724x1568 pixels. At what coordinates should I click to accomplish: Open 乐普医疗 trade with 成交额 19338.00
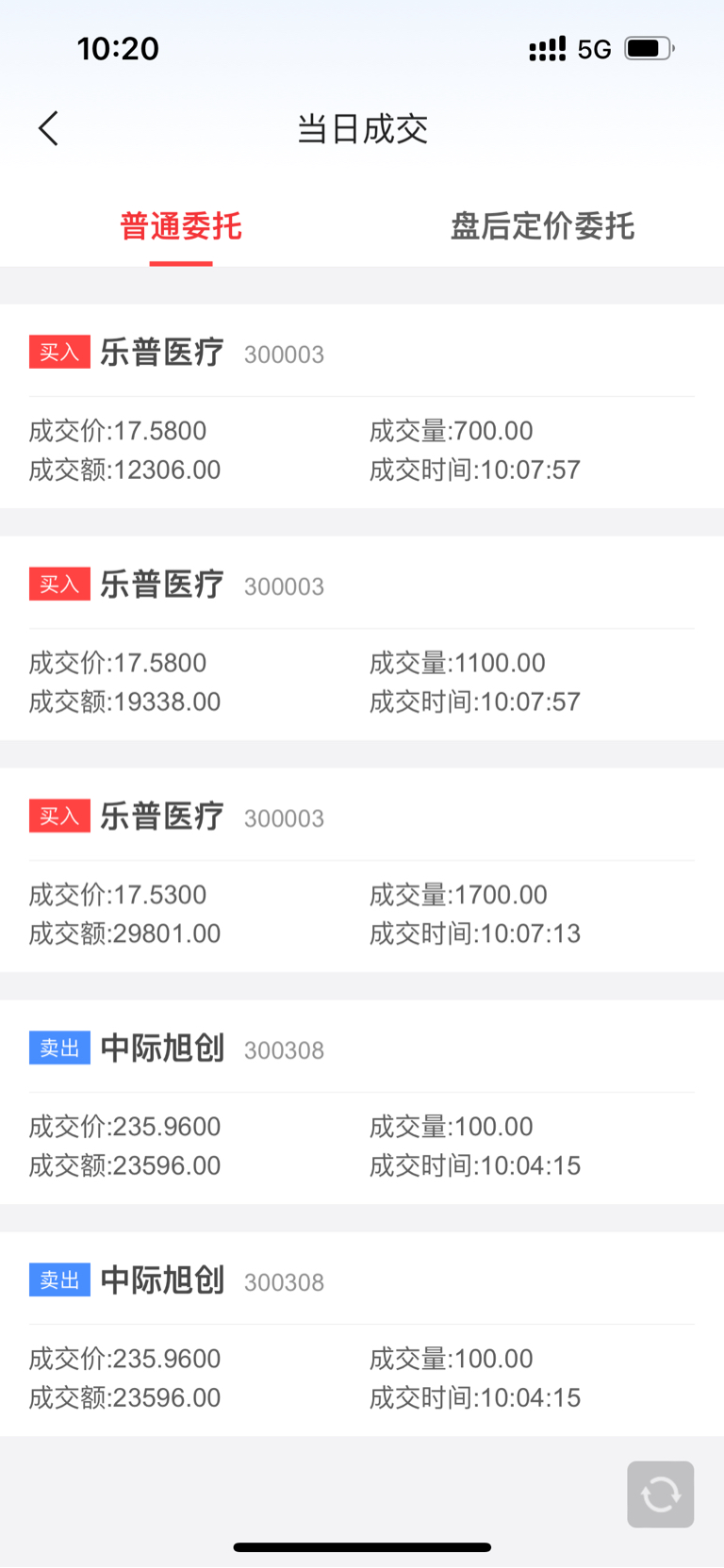tap(362, 638)
